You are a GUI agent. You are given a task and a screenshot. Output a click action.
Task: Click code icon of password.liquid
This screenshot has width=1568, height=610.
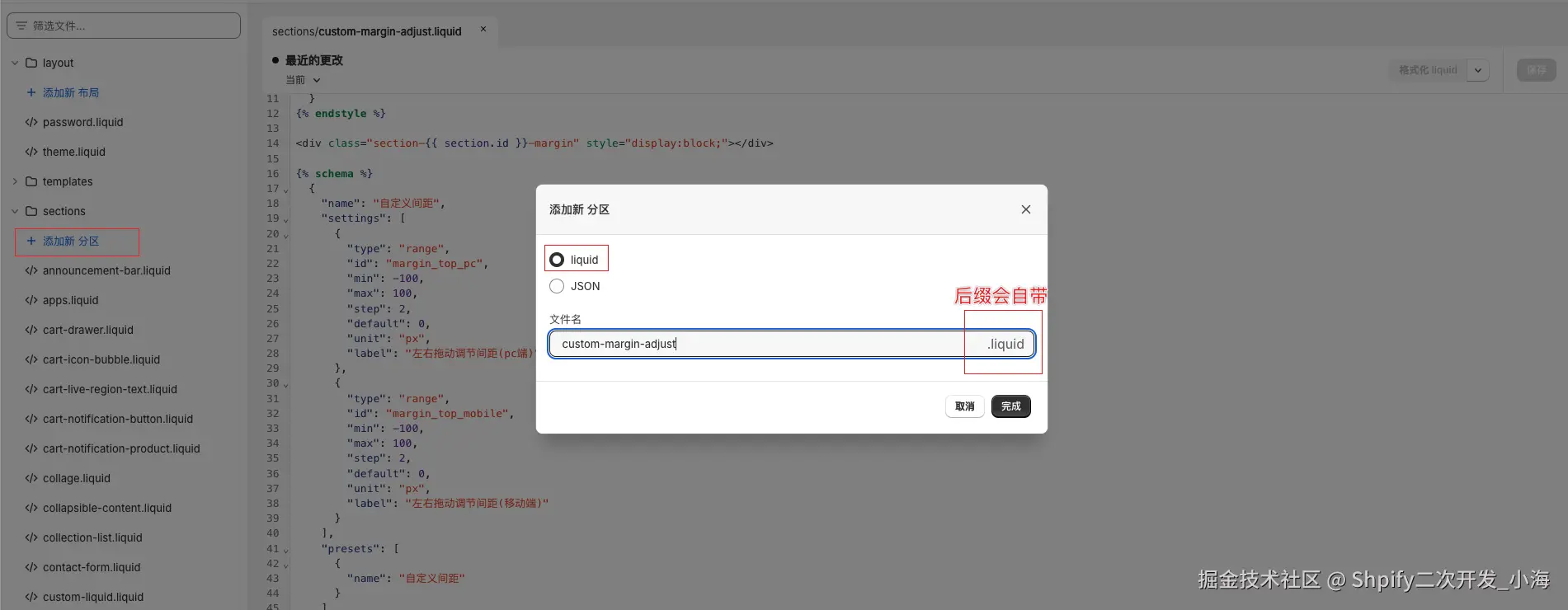(31, 122)
